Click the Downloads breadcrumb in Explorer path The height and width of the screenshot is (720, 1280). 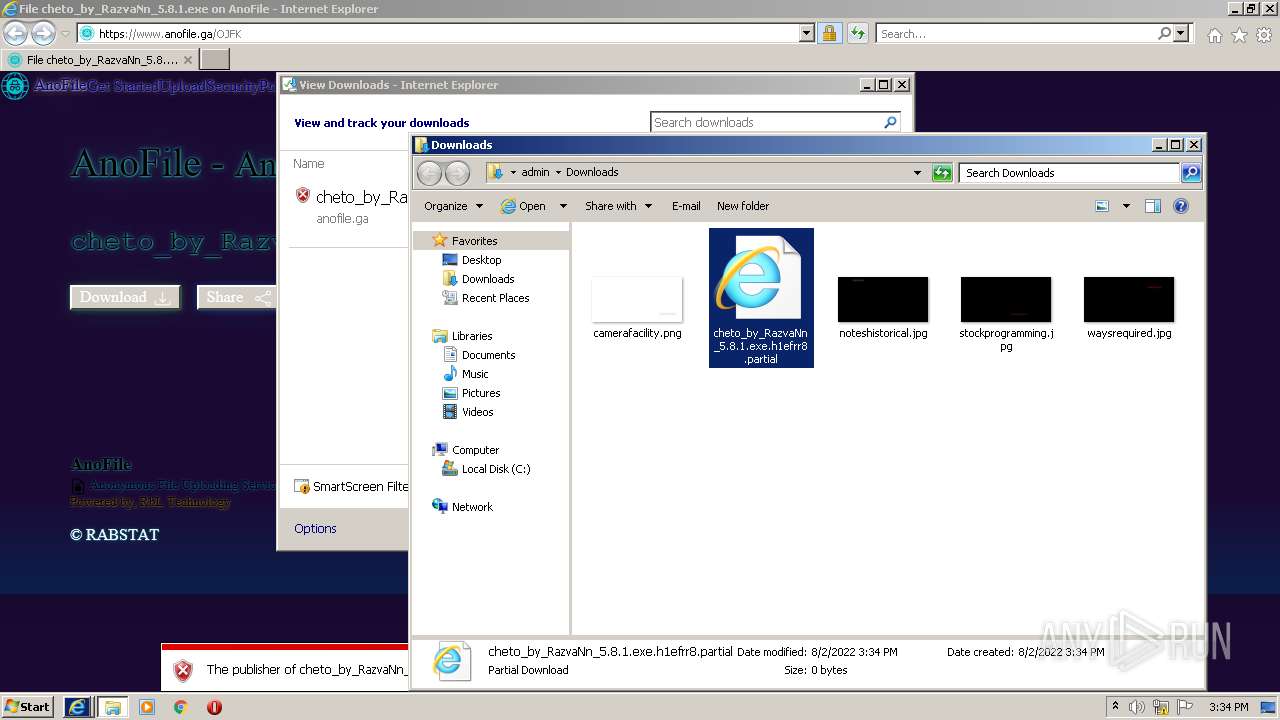(592, 172)
